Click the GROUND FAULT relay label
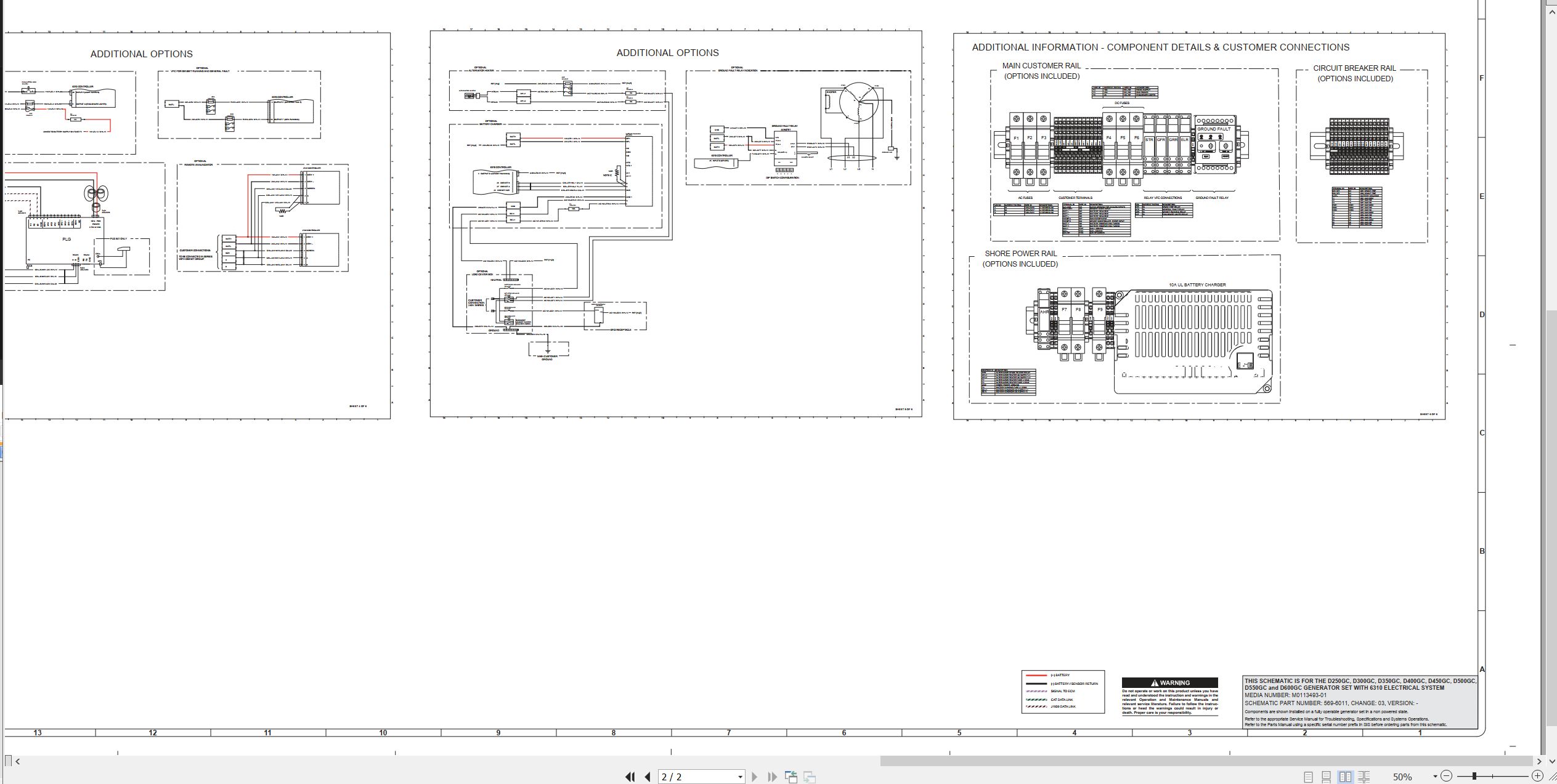This screenshot has height=784, width=1557. [x=1214, y=129]
